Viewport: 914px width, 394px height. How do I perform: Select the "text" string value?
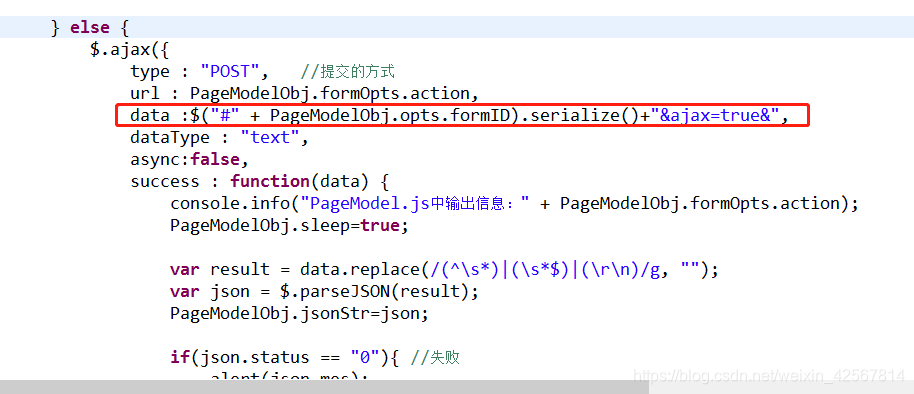[x=269, y=138]
